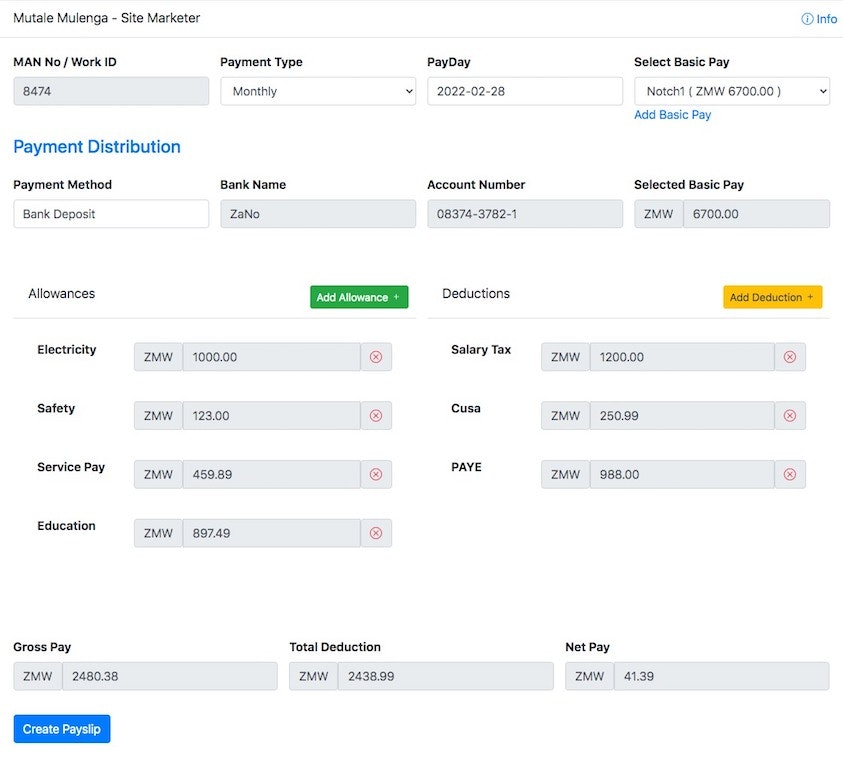Click the PayDay date field

tap(525, 91)
